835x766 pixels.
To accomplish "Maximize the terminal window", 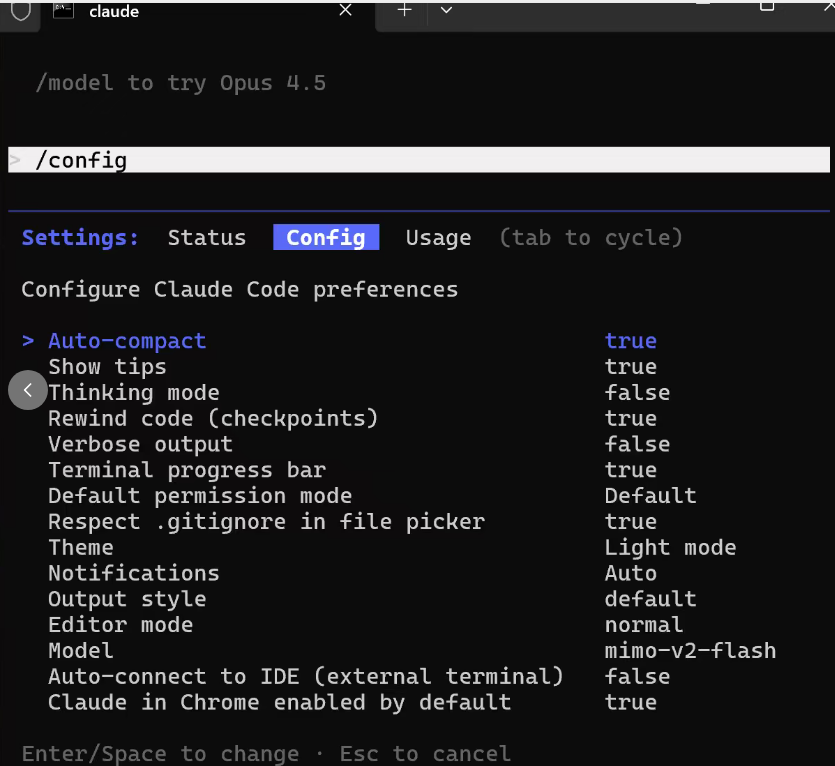I will (x=767, y=6).
